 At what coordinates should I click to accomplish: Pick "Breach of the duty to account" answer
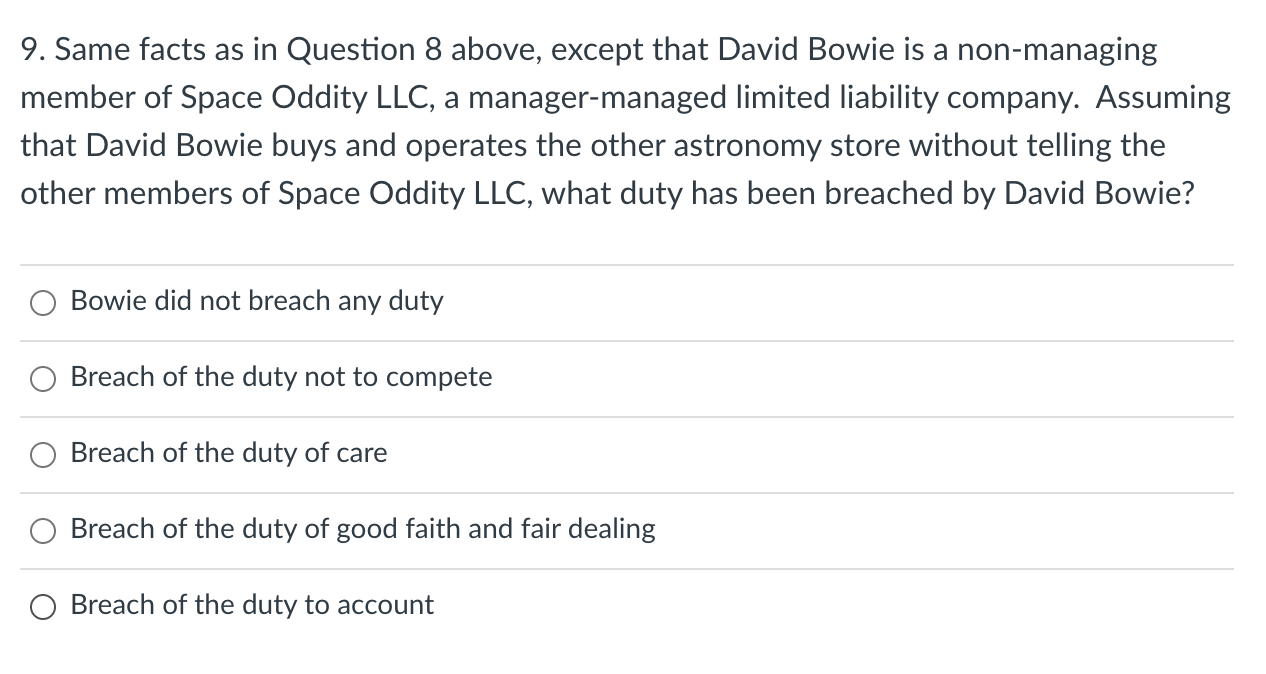[x=42, y=605]
